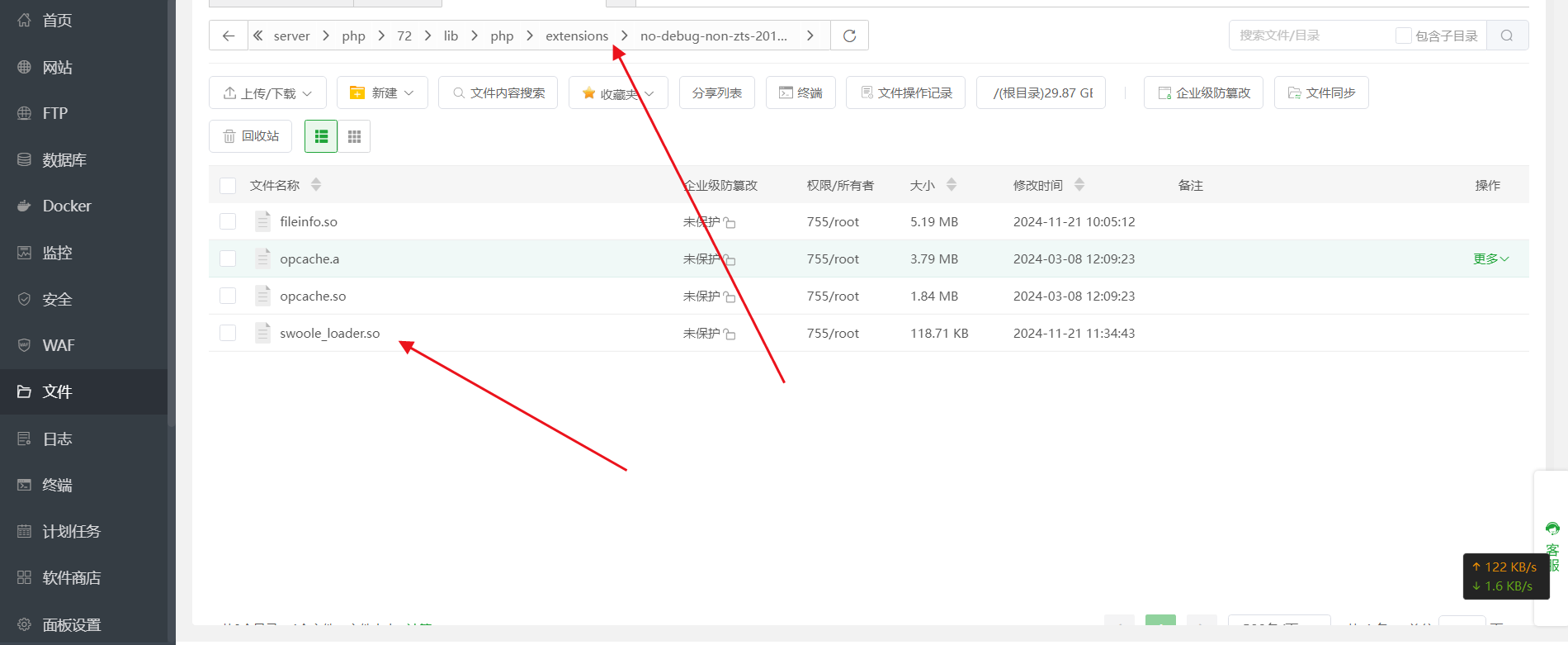Expand the upload/download (上传/下载) dropdown

(x=267, y=92)
